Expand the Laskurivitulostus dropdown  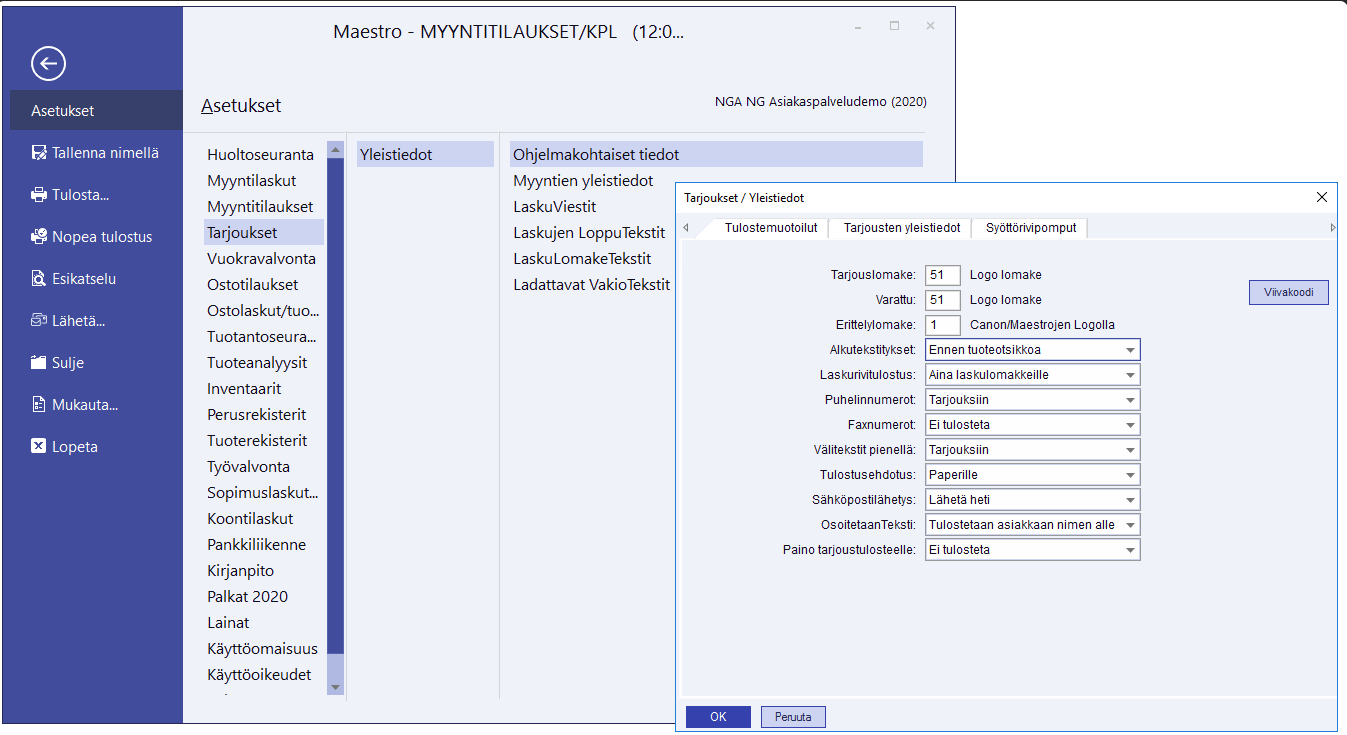tap(1129, 375)
